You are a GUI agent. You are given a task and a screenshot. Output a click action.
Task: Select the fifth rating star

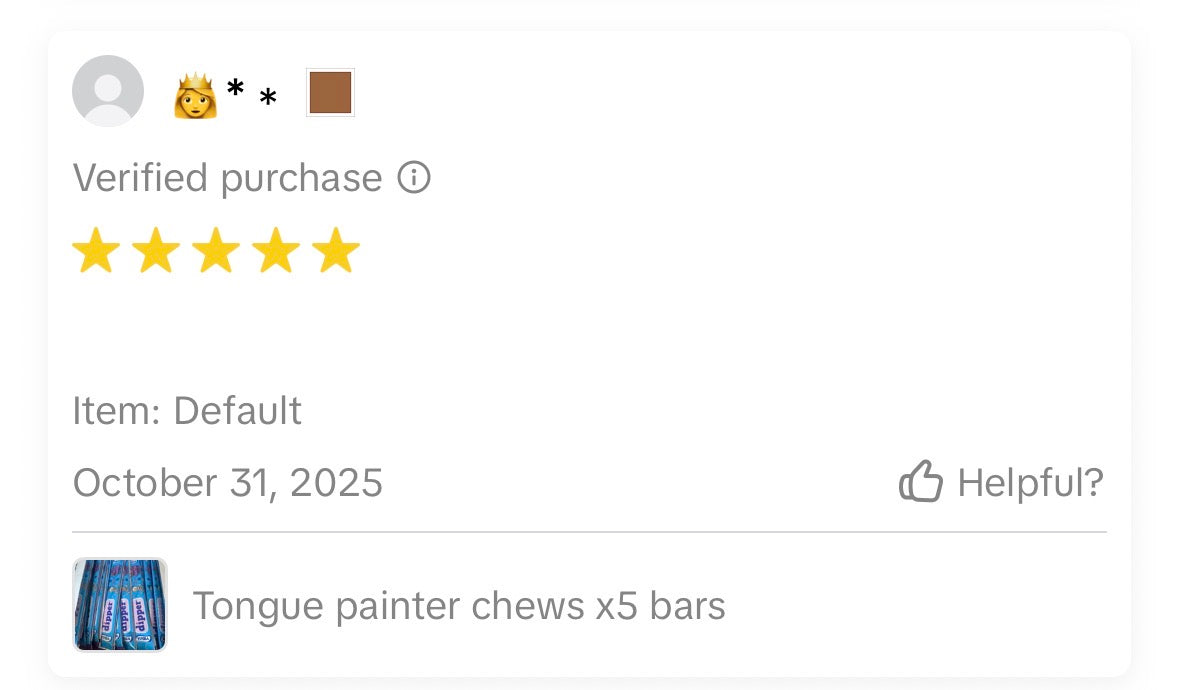pos(336,251)
